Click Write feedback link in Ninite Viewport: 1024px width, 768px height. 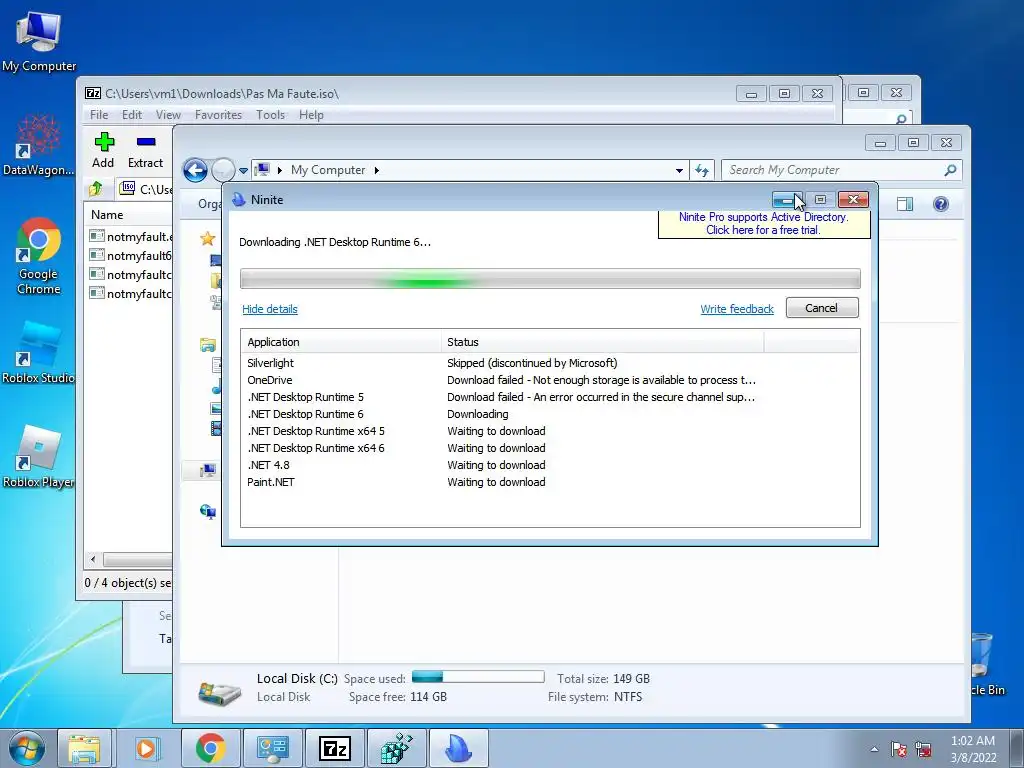pos(737,309)
